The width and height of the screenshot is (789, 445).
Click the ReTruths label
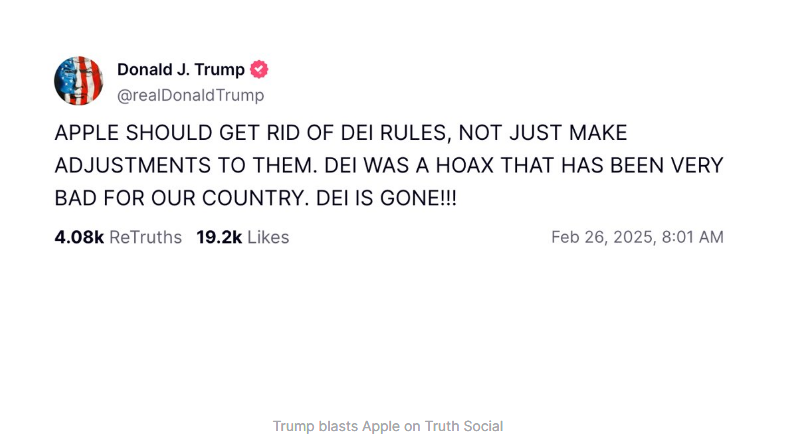pyautogui.click(x=145, y=237)
